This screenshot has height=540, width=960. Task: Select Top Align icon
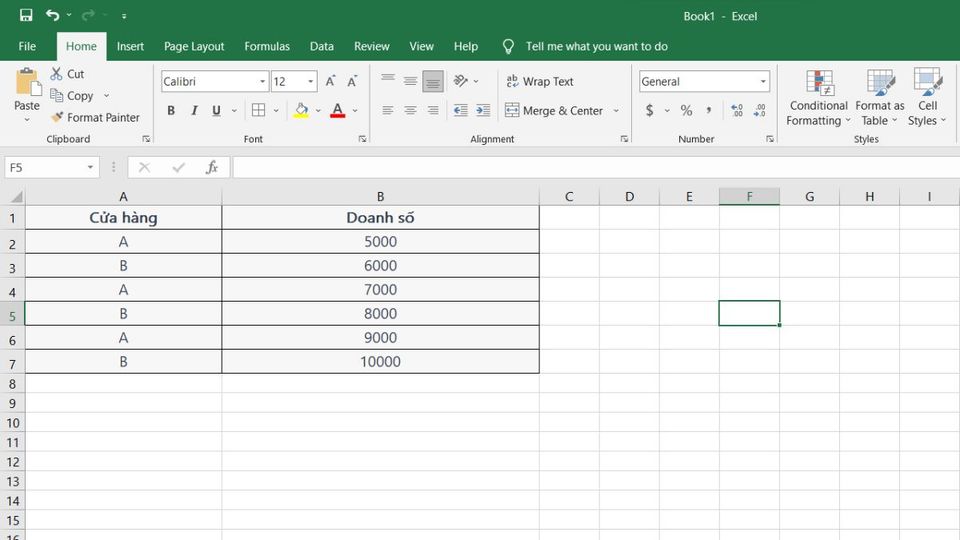pyautogui.click(x=388, y=81)
